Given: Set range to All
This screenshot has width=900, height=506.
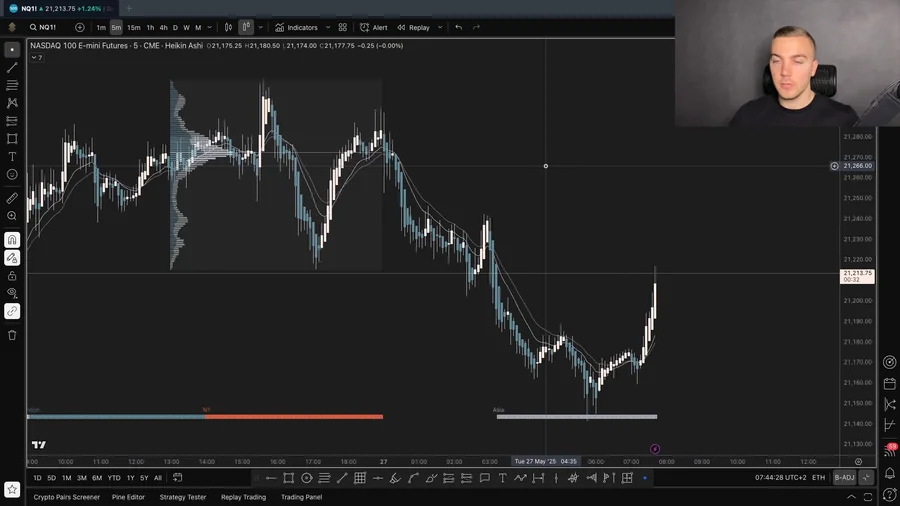Looking at the screenshot, I should (x=158, y=478).
